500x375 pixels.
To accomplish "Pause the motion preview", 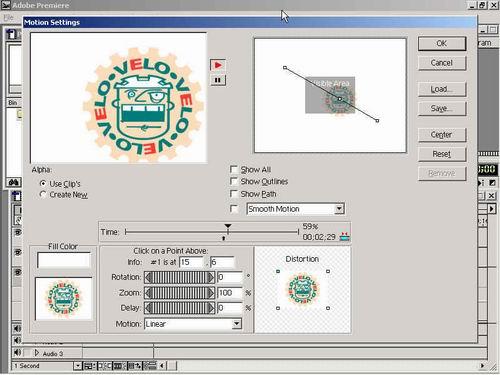I will coord(218,80).
